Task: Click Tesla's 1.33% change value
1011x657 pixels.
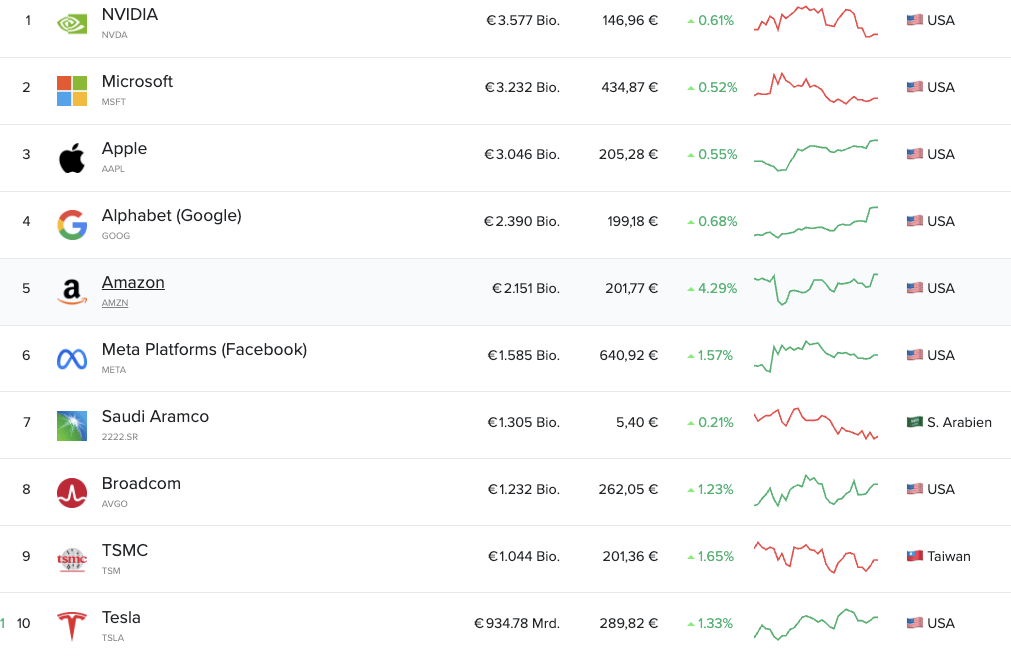Action: click(715, 623)
